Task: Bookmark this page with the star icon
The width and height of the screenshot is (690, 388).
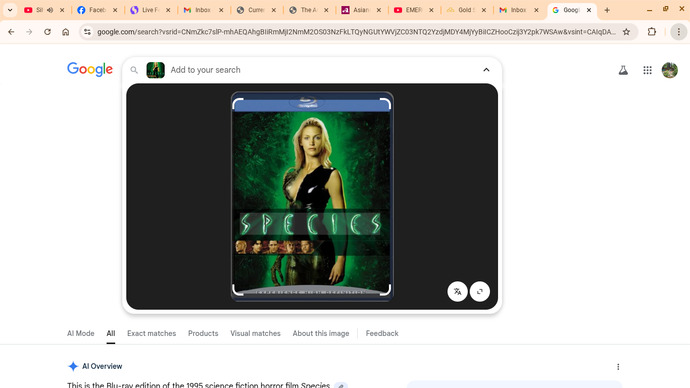Action: [x=626, y=32]
